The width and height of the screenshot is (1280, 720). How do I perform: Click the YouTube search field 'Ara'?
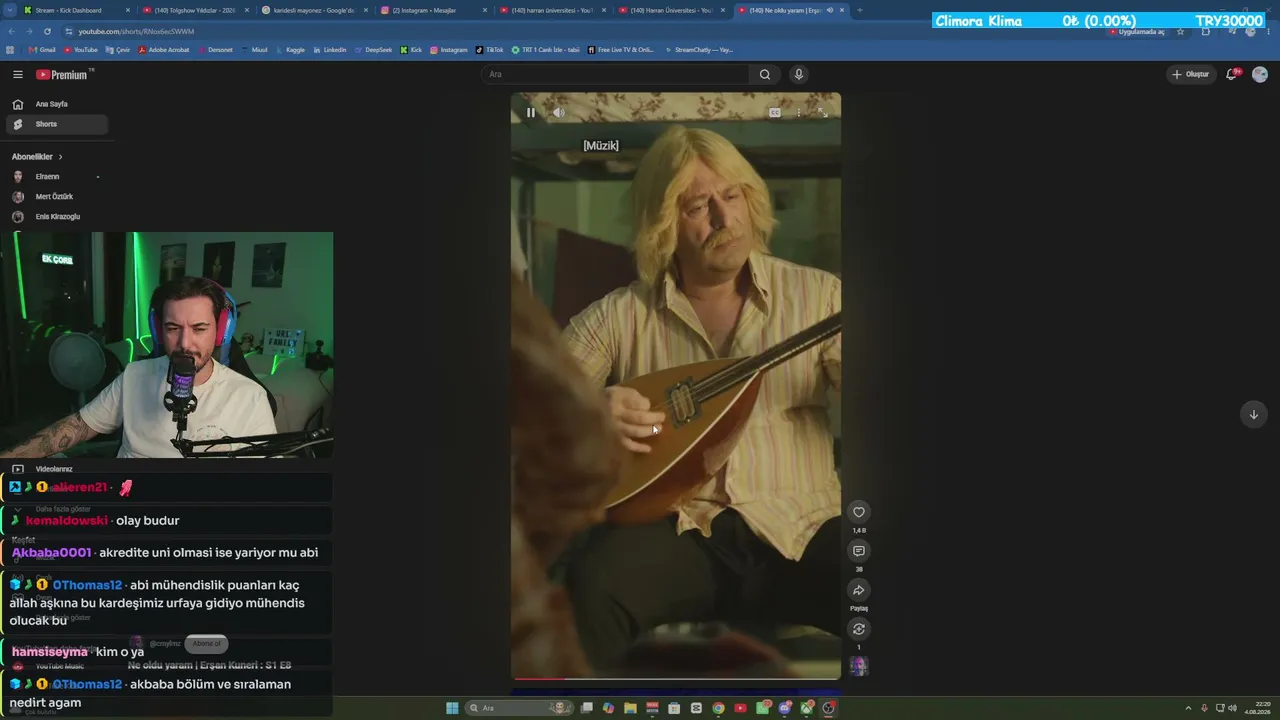(615, 74)
